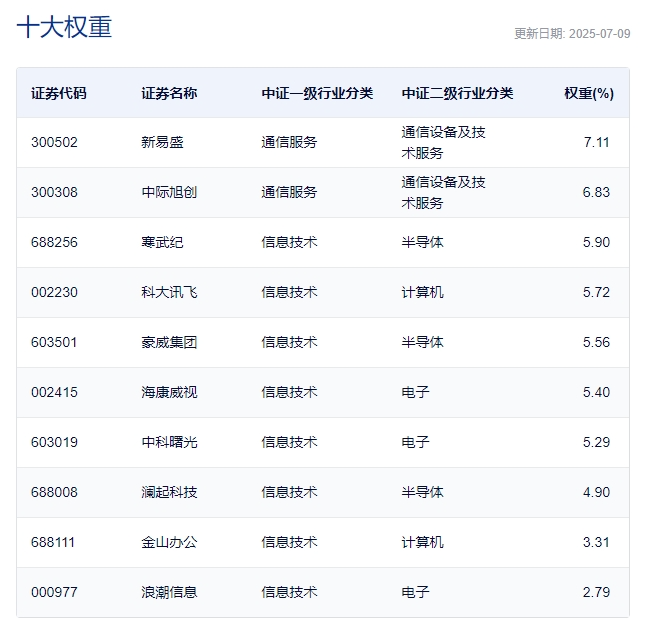Select the 中证一级行业分类 column header
Screen dimensions: 650x627
click(x=317, y=93)
